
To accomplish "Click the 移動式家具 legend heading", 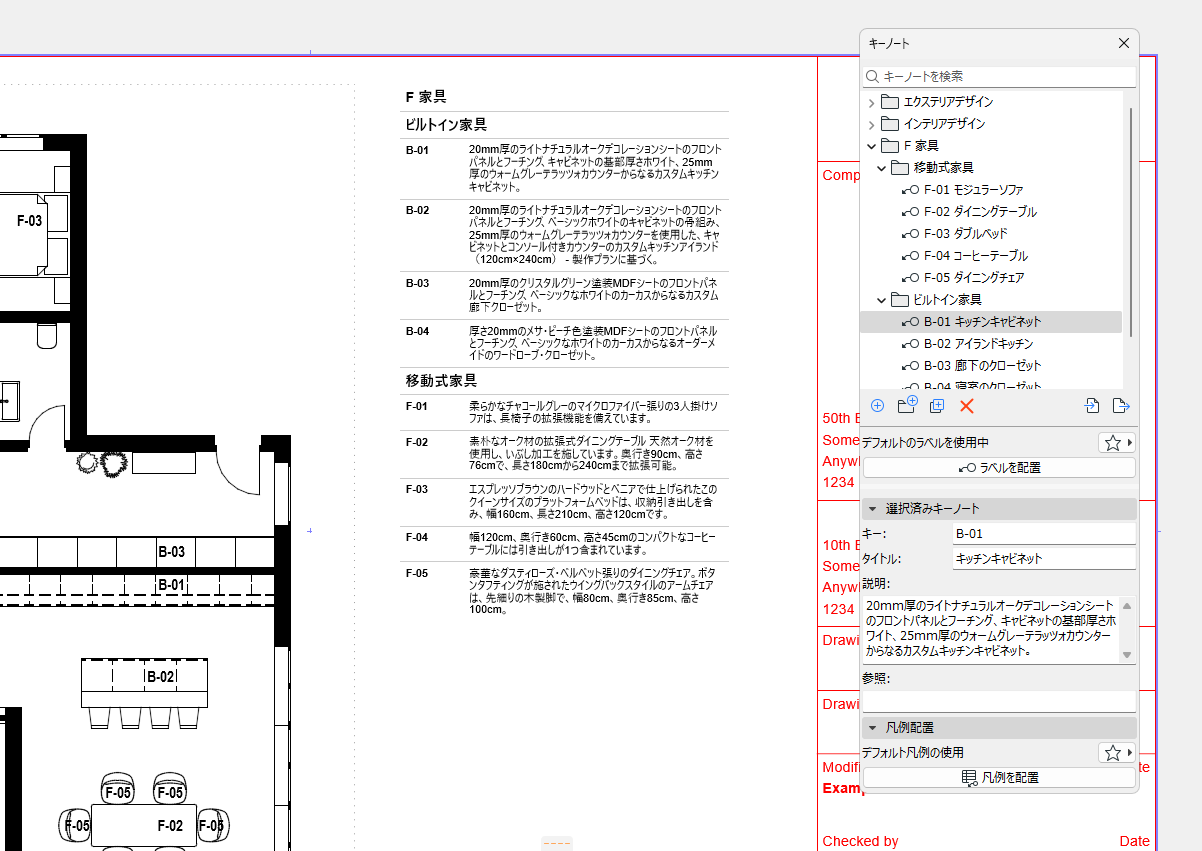I will coord(441,381).
